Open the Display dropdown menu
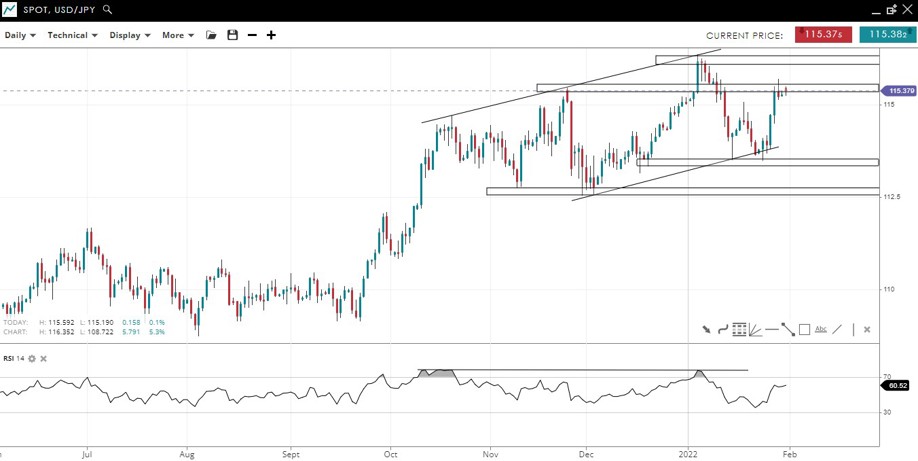The width and height of the screenshot is (918, 461). [x=130, y=35]
